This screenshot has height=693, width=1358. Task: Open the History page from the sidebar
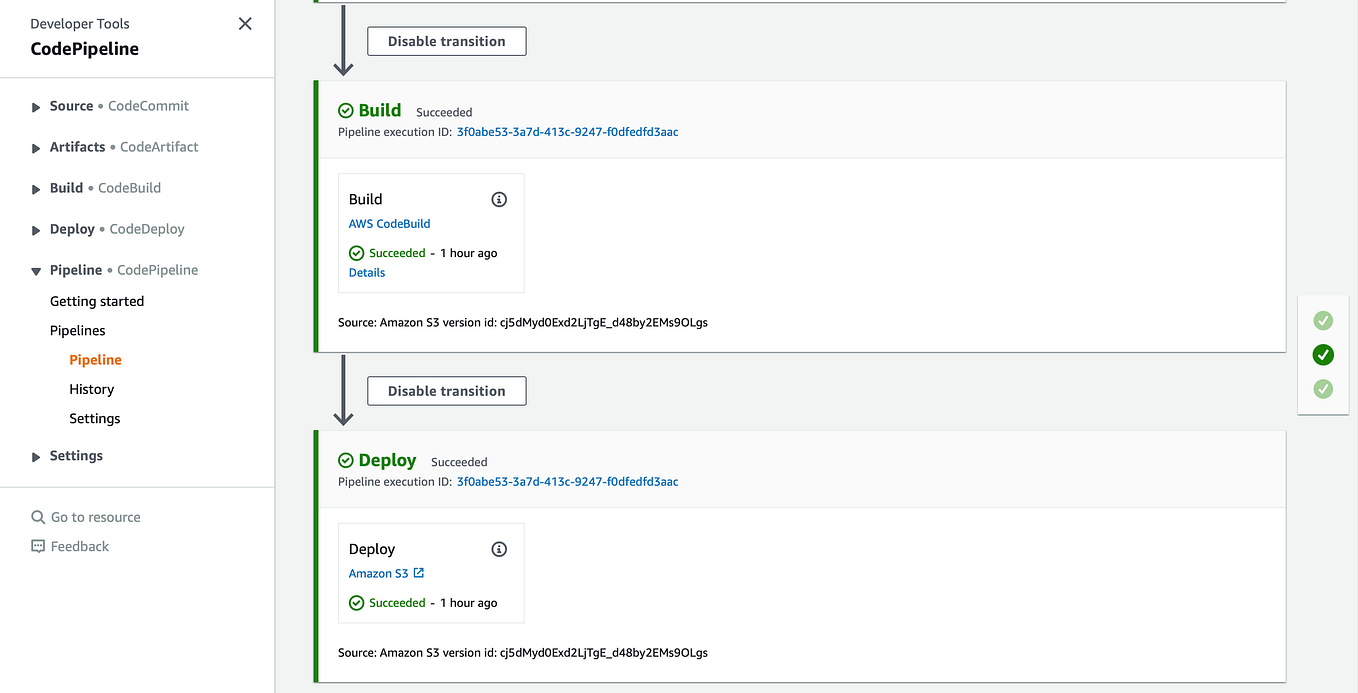click(x=91, y=389)
